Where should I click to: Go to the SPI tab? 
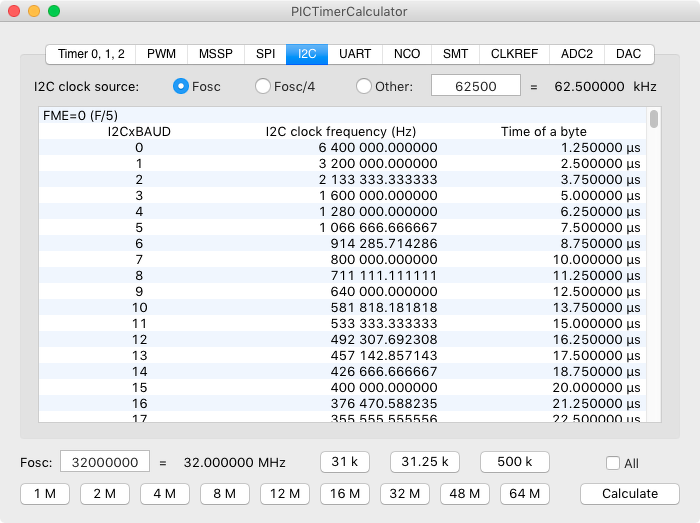265,54
